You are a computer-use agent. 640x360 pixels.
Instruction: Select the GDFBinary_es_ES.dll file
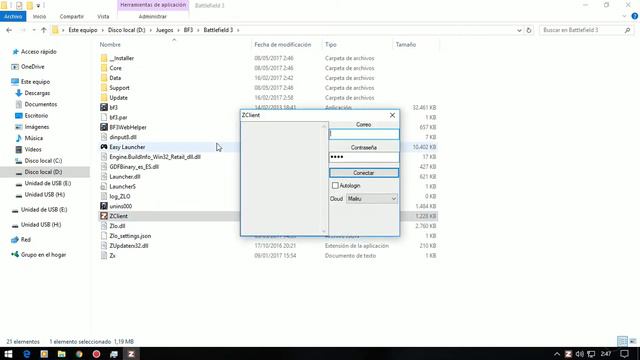click(x=134, y=167)
